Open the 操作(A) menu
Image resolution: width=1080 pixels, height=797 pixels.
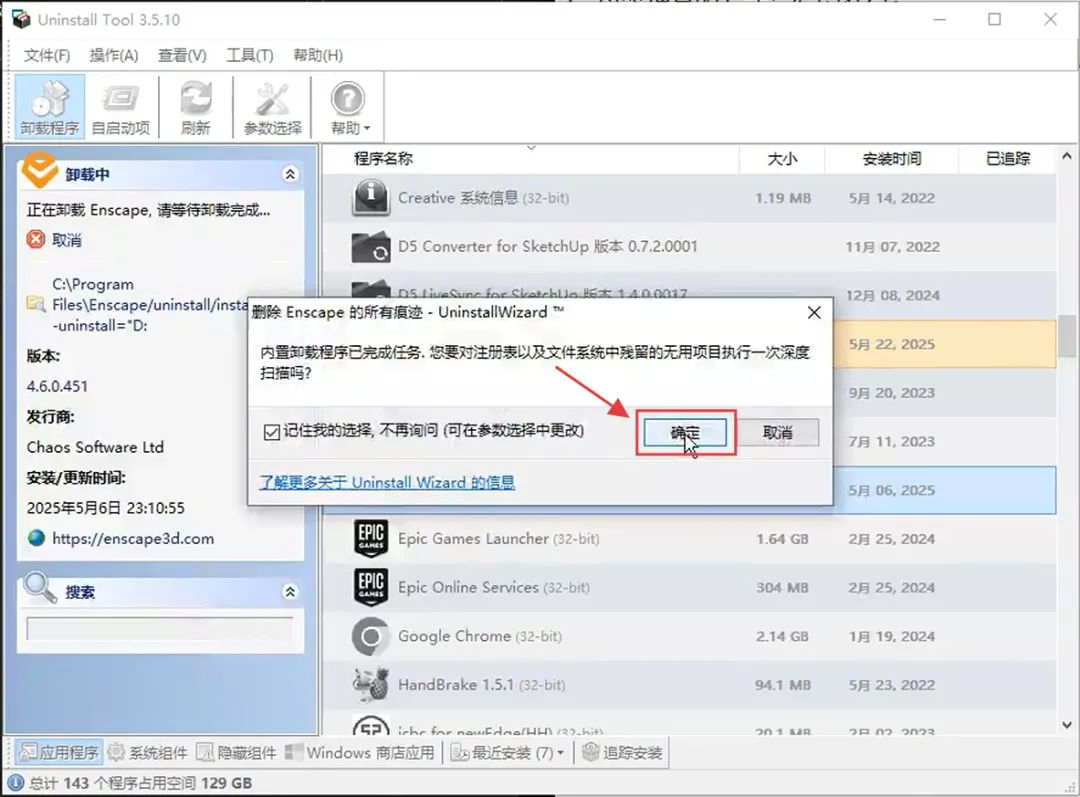pyautogui.click(x=114, y=55)
